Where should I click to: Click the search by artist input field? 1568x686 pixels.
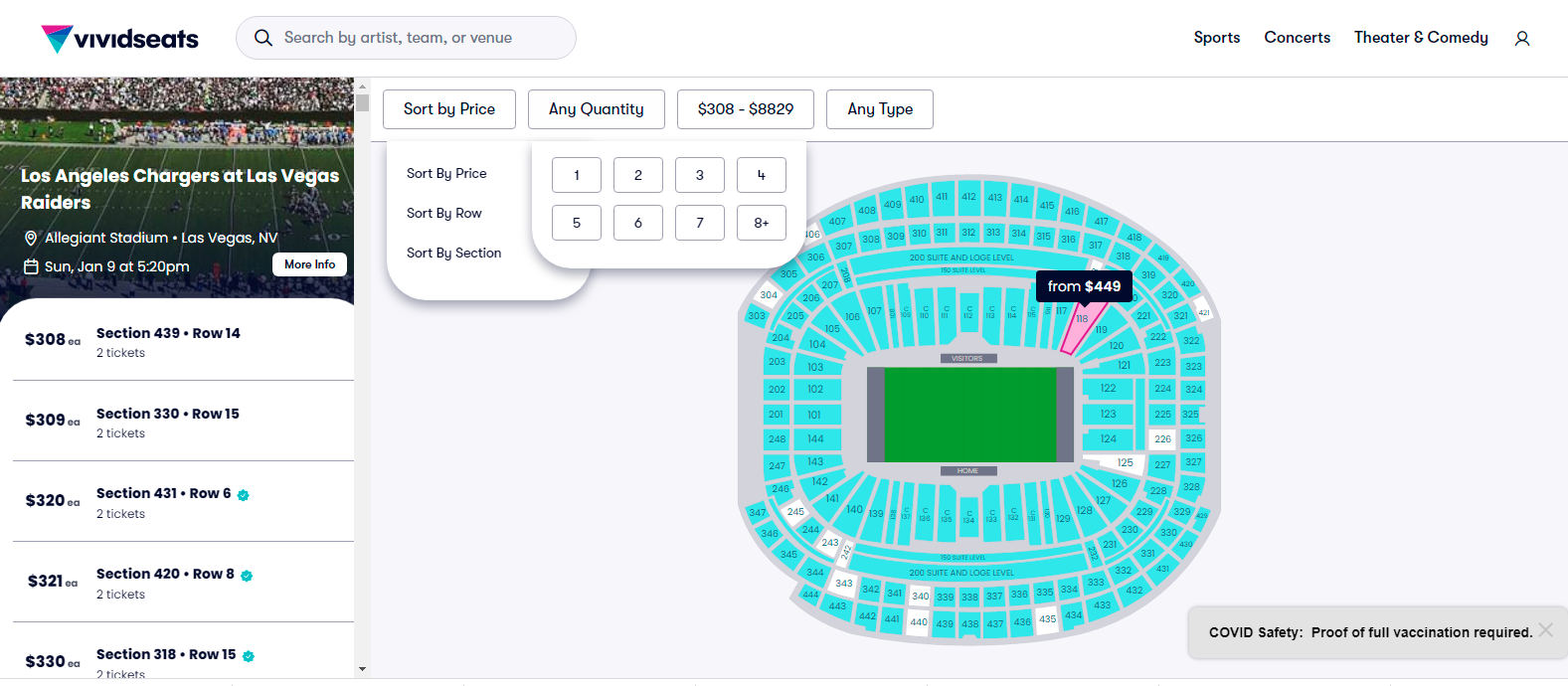418,38
